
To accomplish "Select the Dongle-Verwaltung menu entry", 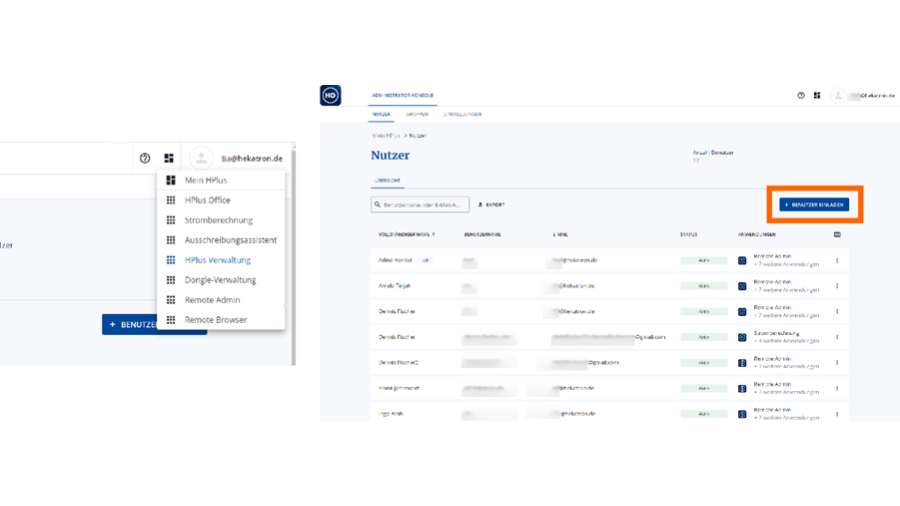I will point(220,280).
